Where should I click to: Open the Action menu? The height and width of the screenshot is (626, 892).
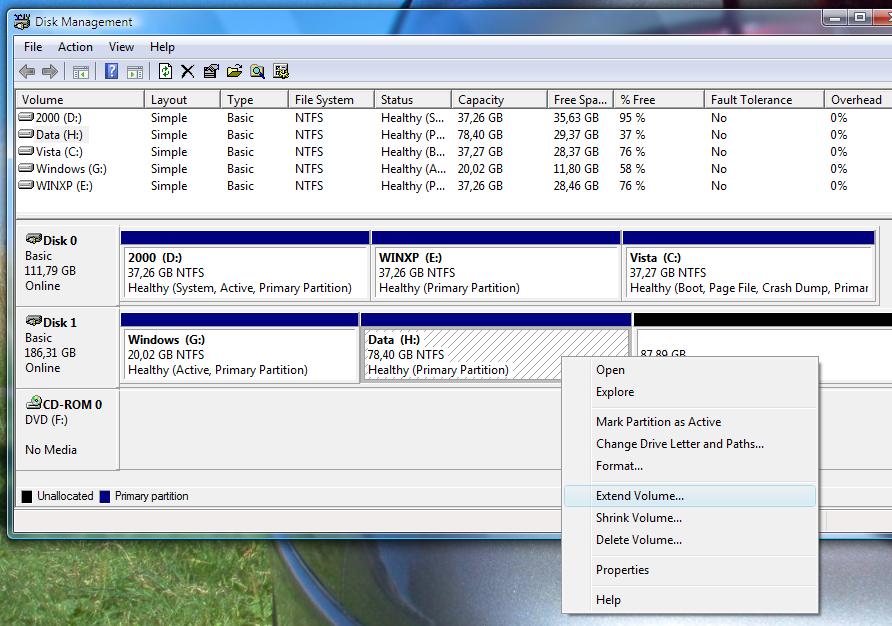(75, 47)
